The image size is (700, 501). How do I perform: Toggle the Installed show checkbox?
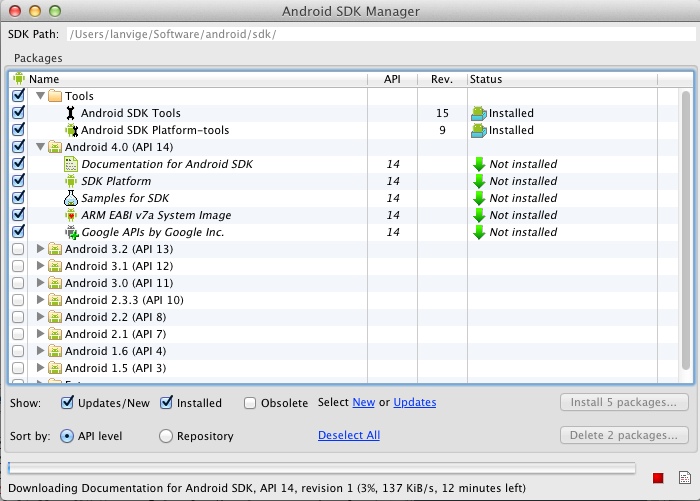(166, 402)
